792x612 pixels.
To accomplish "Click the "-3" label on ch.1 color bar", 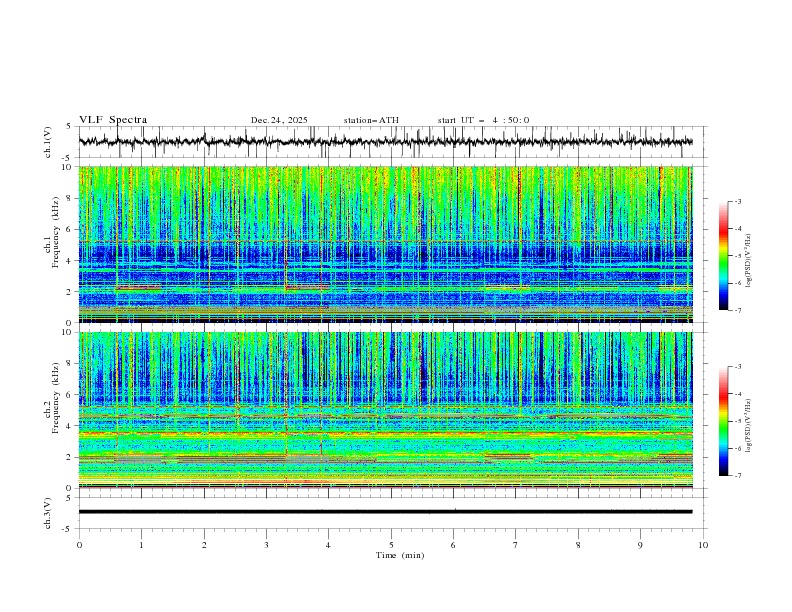I will tap(738, 201).
